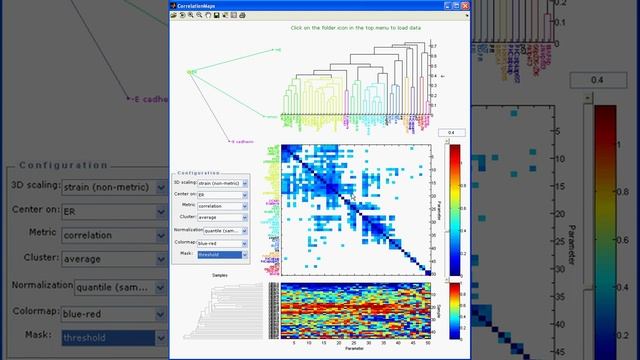Select the Pan hand tool
The width and height of the screenshot is (640, 360).
208,16
